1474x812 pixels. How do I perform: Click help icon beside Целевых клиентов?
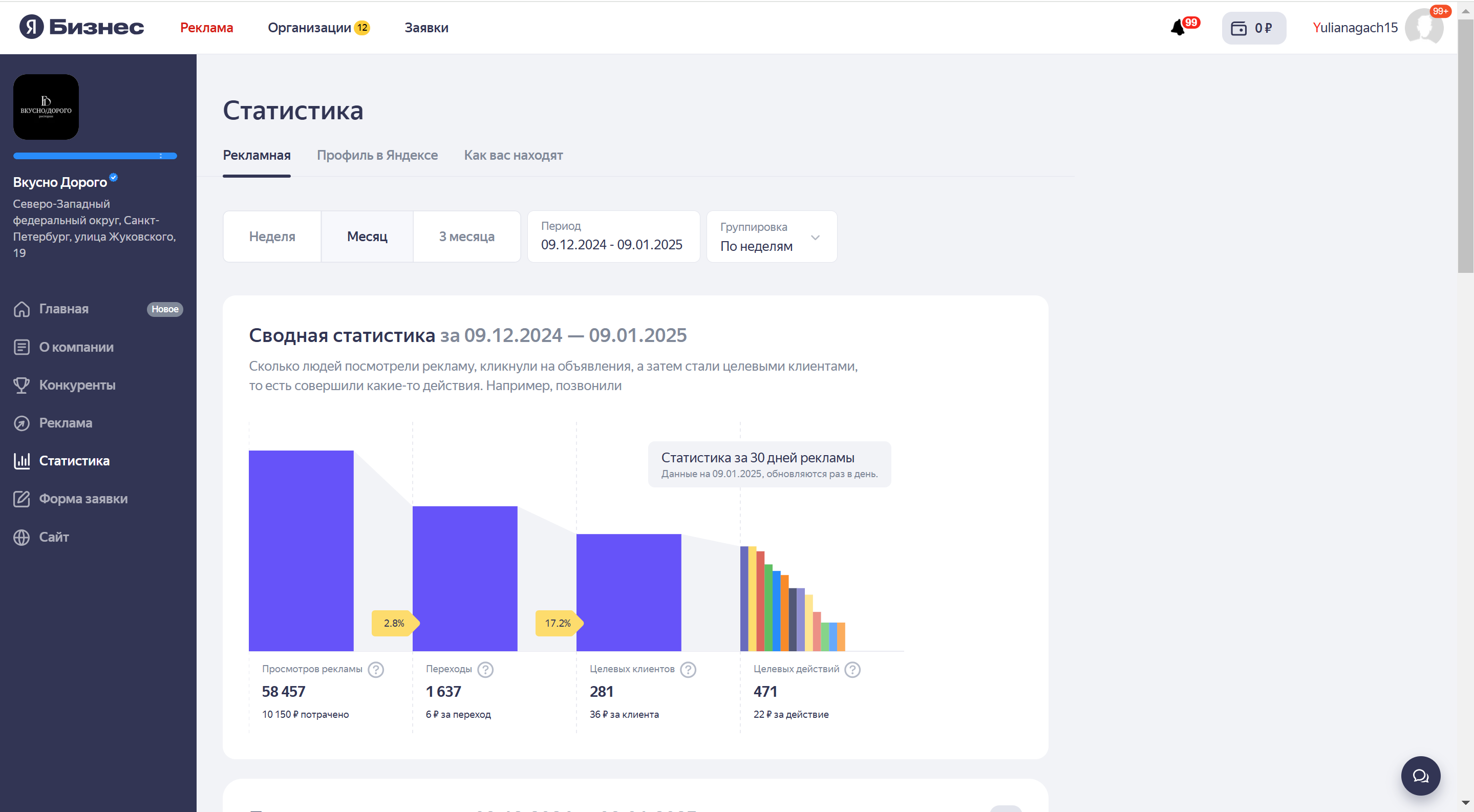click(688, 669)
